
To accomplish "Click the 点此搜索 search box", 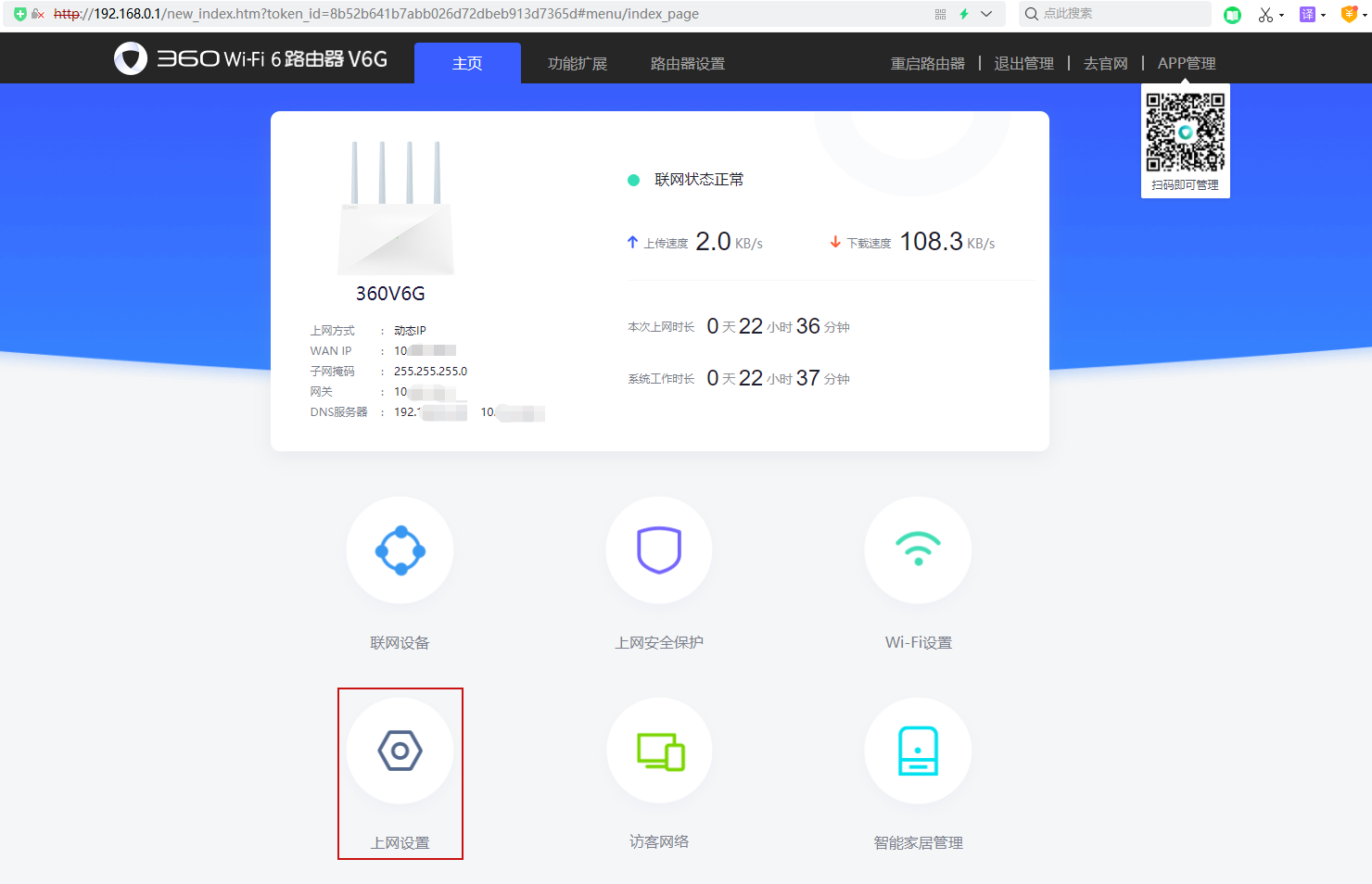I will pyautogui.click(x=1115, y=14).
